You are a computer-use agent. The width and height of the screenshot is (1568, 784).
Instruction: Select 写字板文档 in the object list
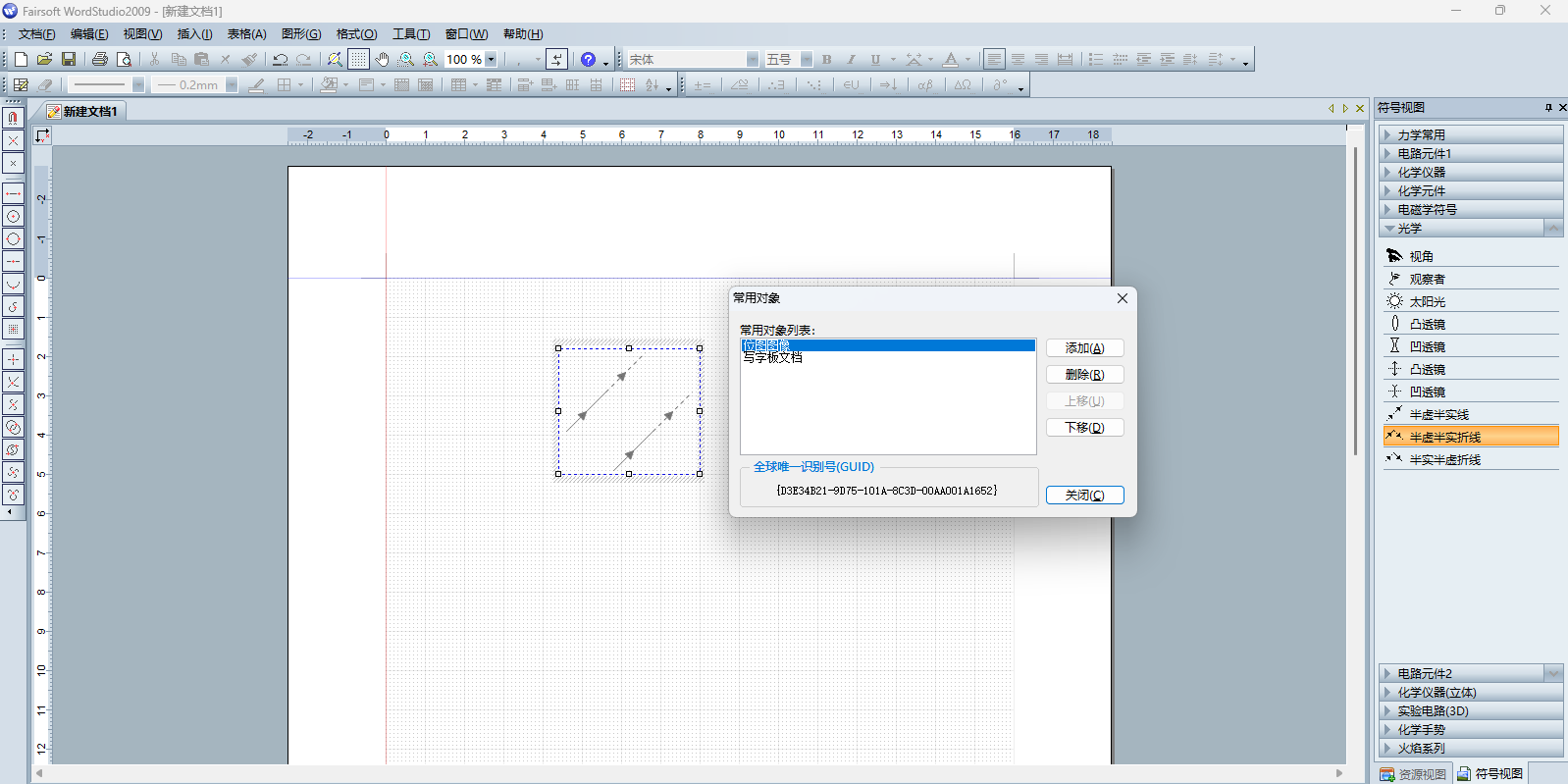(773, 358)
